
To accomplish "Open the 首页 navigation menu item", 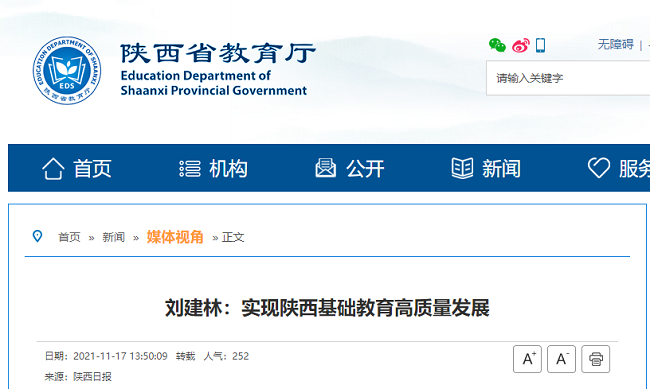I will point(92,168).
